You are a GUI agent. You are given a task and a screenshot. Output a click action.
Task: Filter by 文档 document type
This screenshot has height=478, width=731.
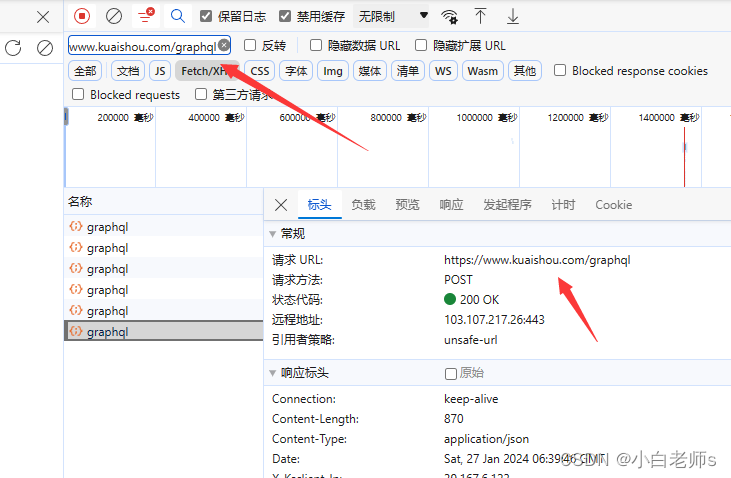click(x=128, y=71)
